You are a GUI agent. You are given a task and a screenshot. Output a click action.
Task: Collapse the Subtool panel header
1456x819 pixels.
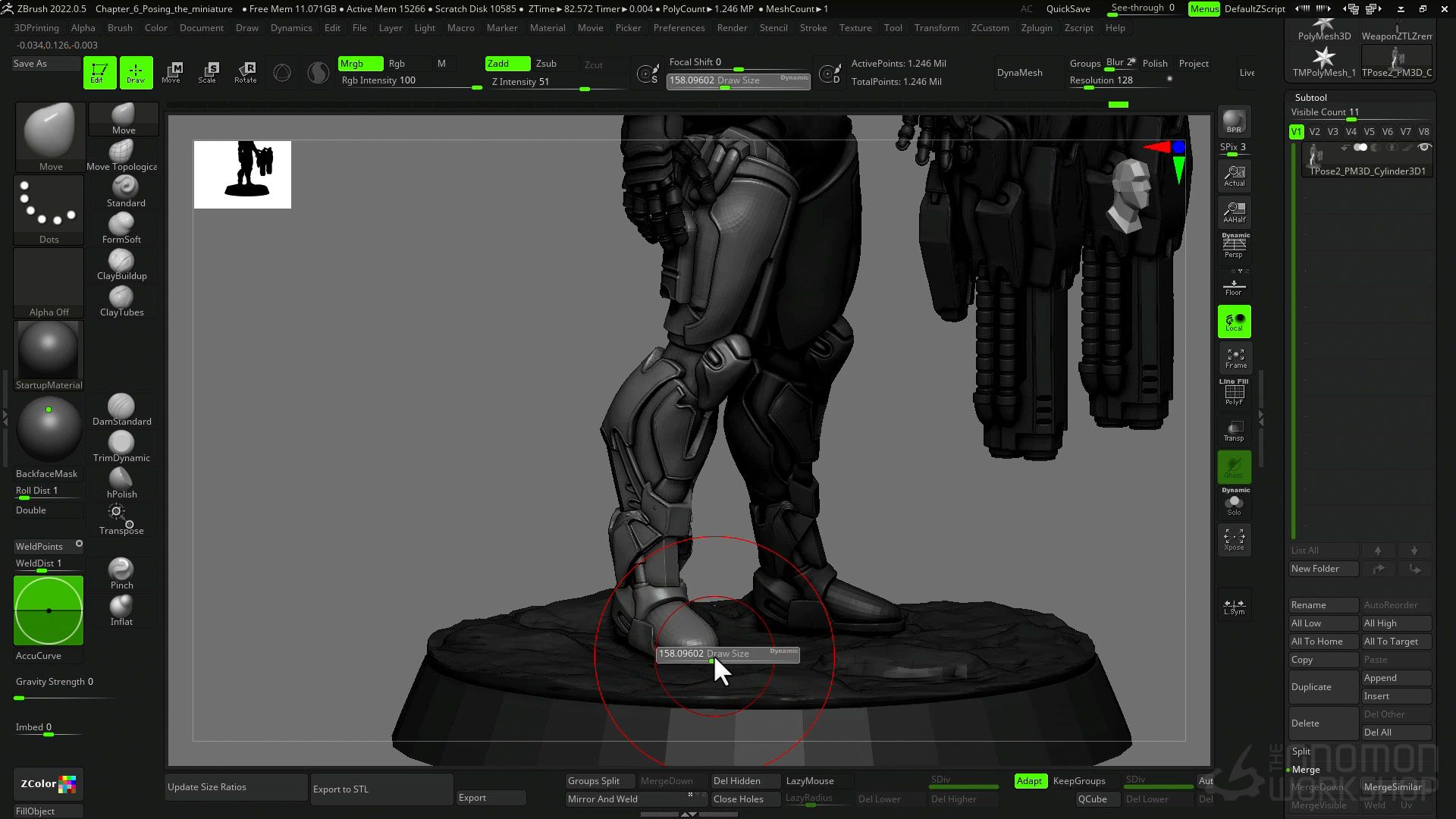click(1310, 98)
